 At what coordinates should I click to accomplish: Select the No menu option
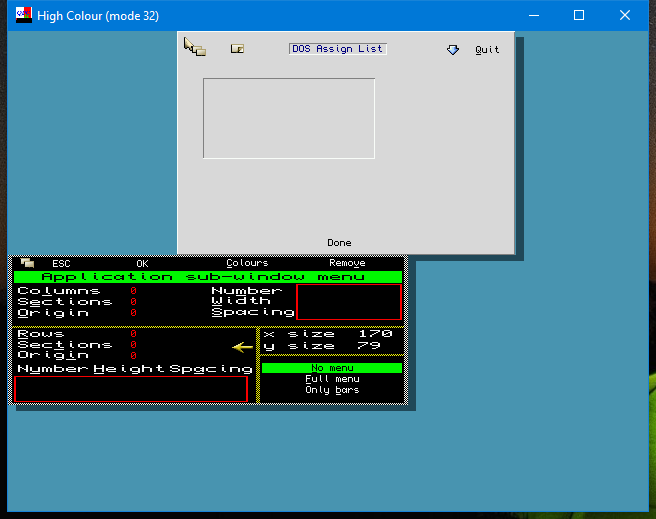coord(332,368)
